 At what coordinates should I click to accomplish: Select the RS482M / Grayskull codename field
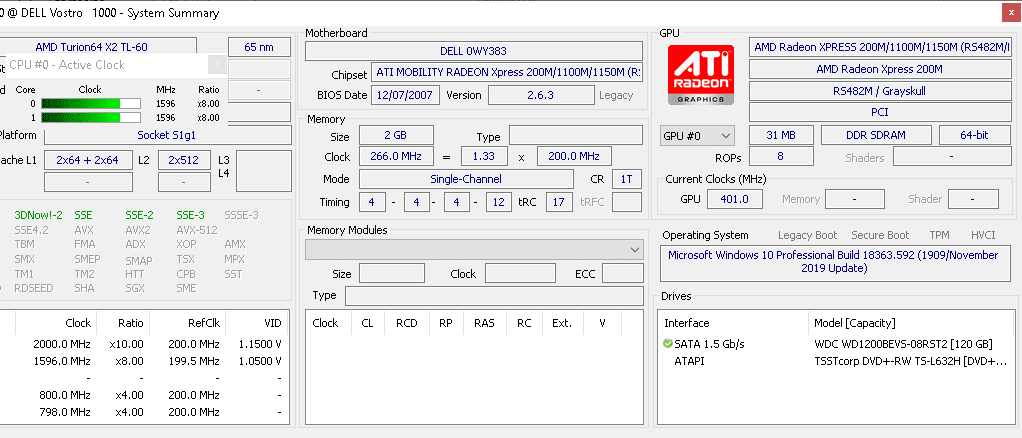tap(879, 91)
